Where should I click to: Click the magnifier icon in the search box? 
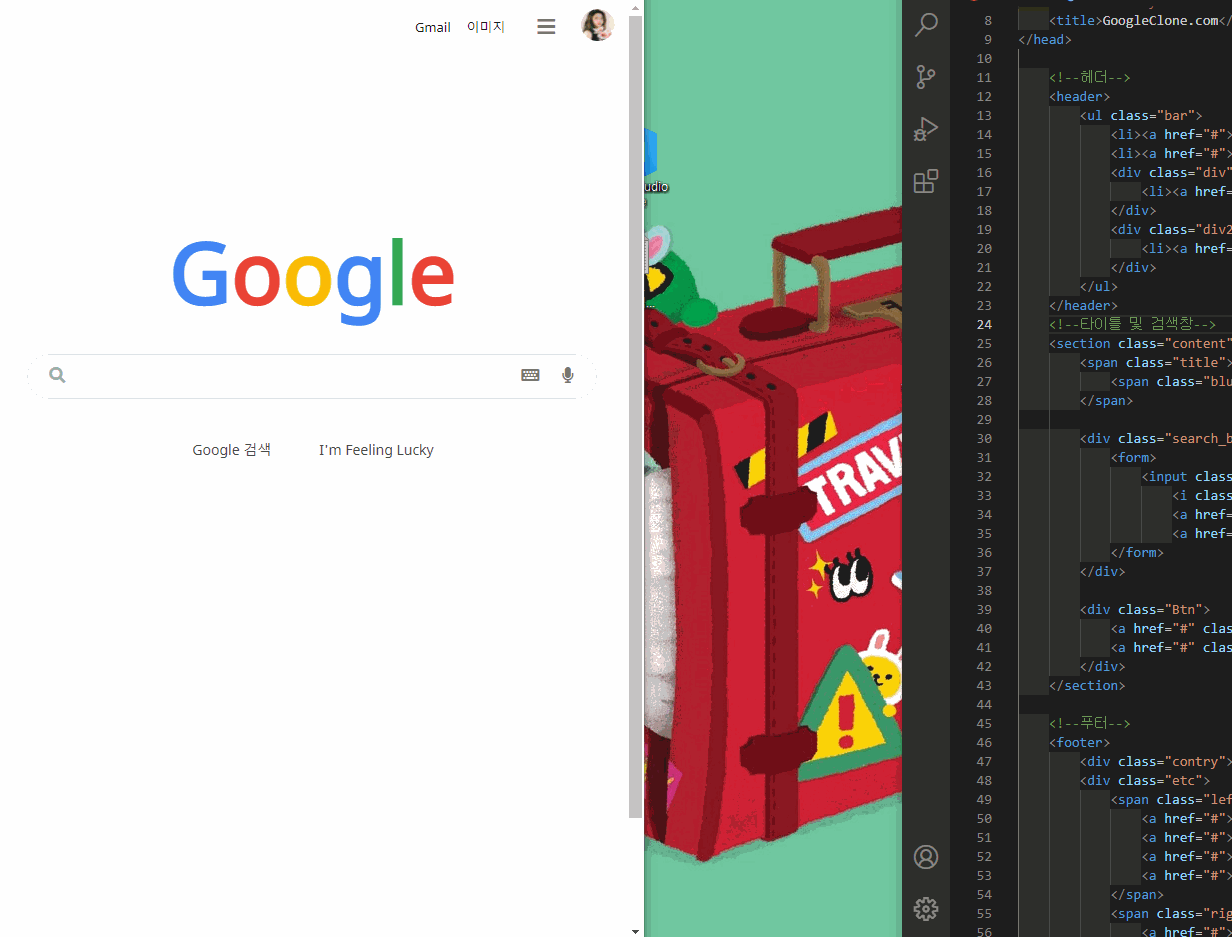(57, 375)
